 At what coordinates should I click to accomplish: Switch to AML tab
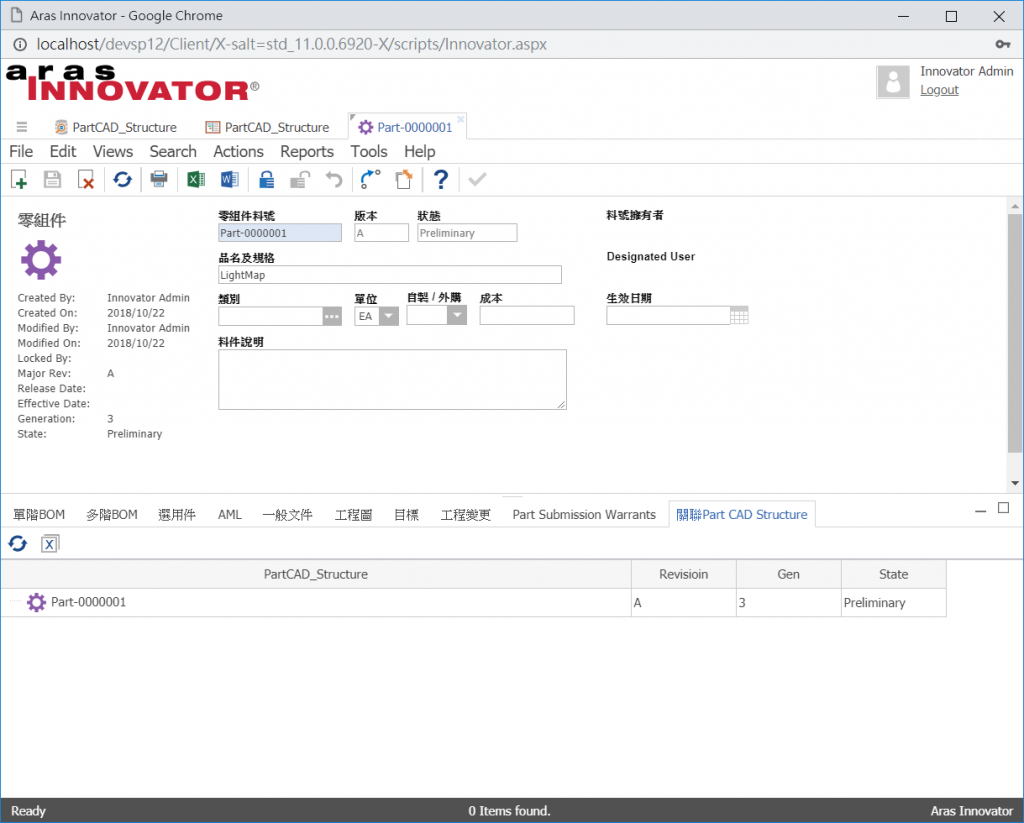point(230,515)
